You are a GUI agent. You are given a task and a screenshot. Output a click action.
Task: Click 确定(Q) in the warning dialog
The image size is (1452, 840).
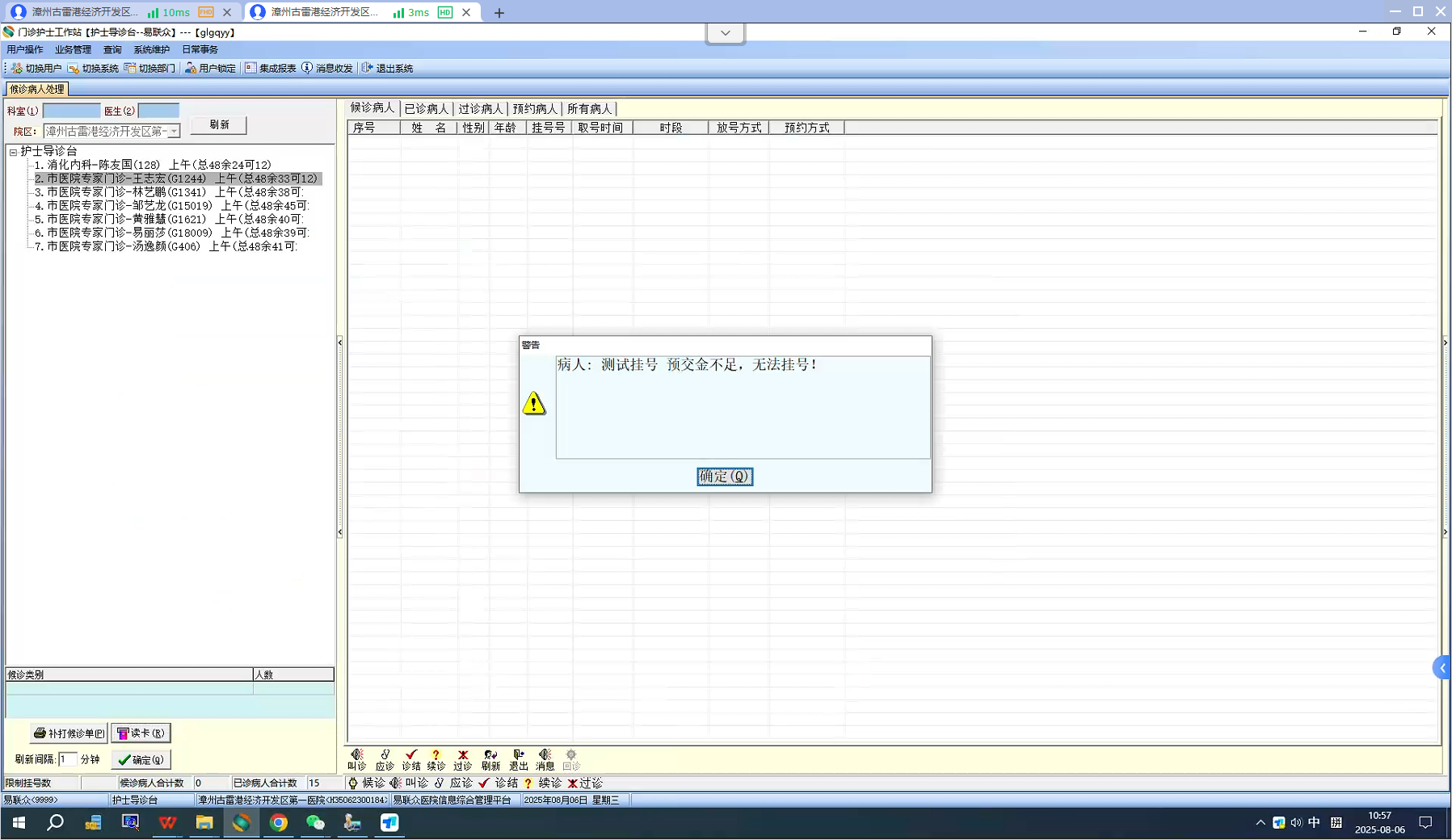(725, 477)
